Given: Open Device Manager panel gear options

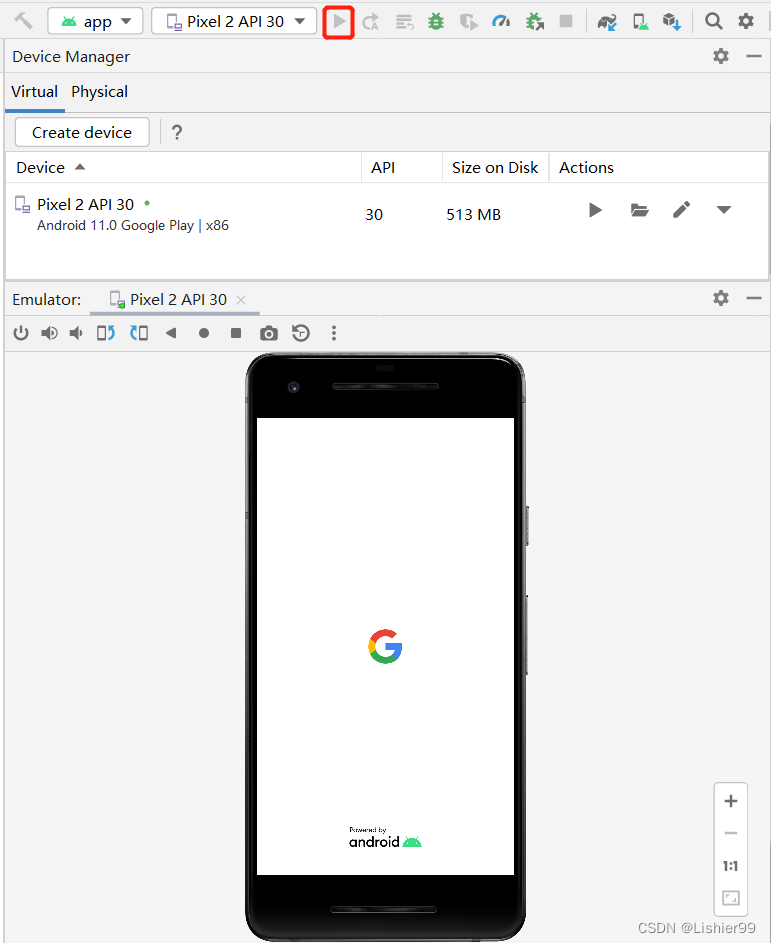Looking at the screenshot, I should [721, 56].
